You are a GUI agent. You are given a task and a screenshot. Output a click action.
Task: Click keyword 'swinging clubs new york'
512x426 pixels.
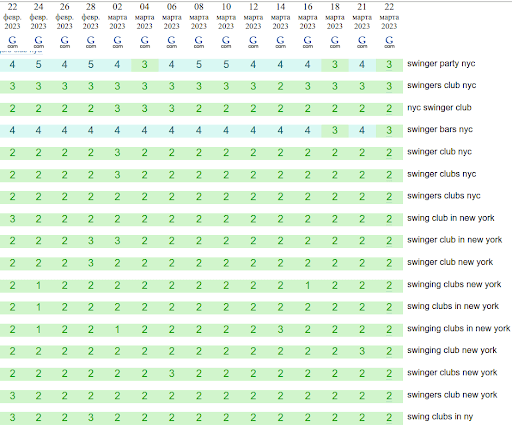[454, 284]
